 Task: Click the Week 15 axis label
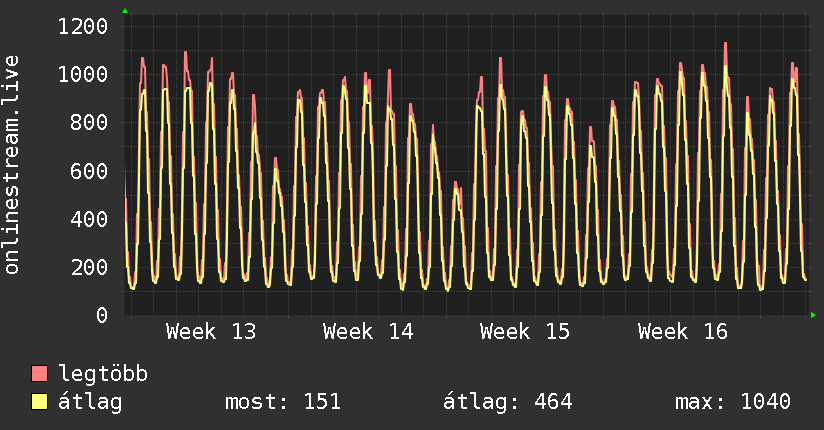tap(525, 332)
